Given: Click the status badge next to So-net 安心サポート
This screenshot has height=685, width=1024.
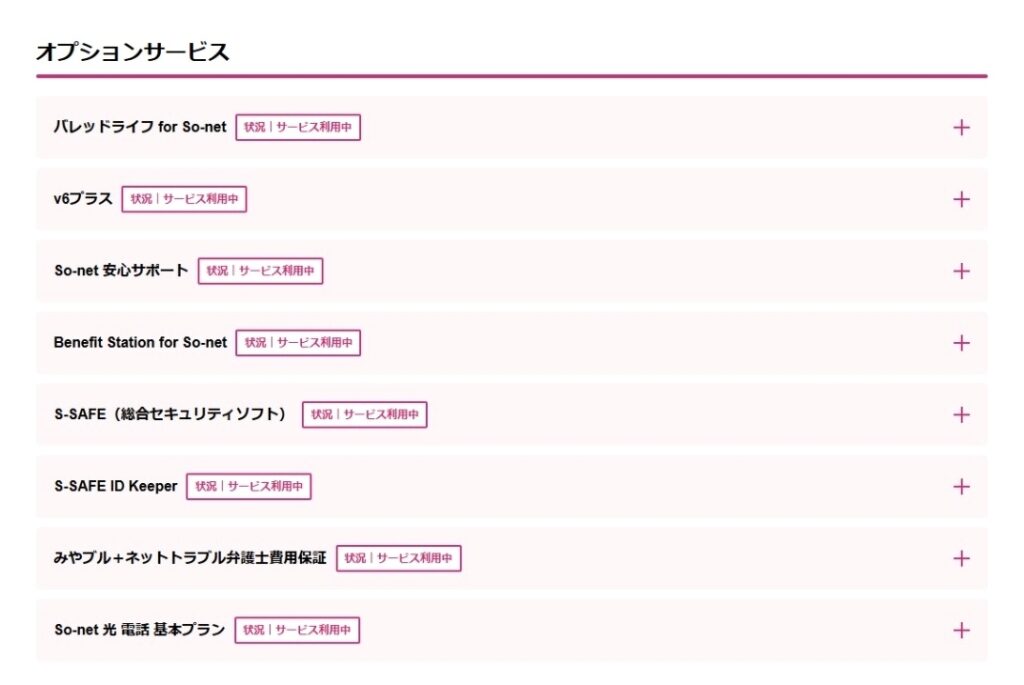Looking at the screenshot, I should [260, 271].
